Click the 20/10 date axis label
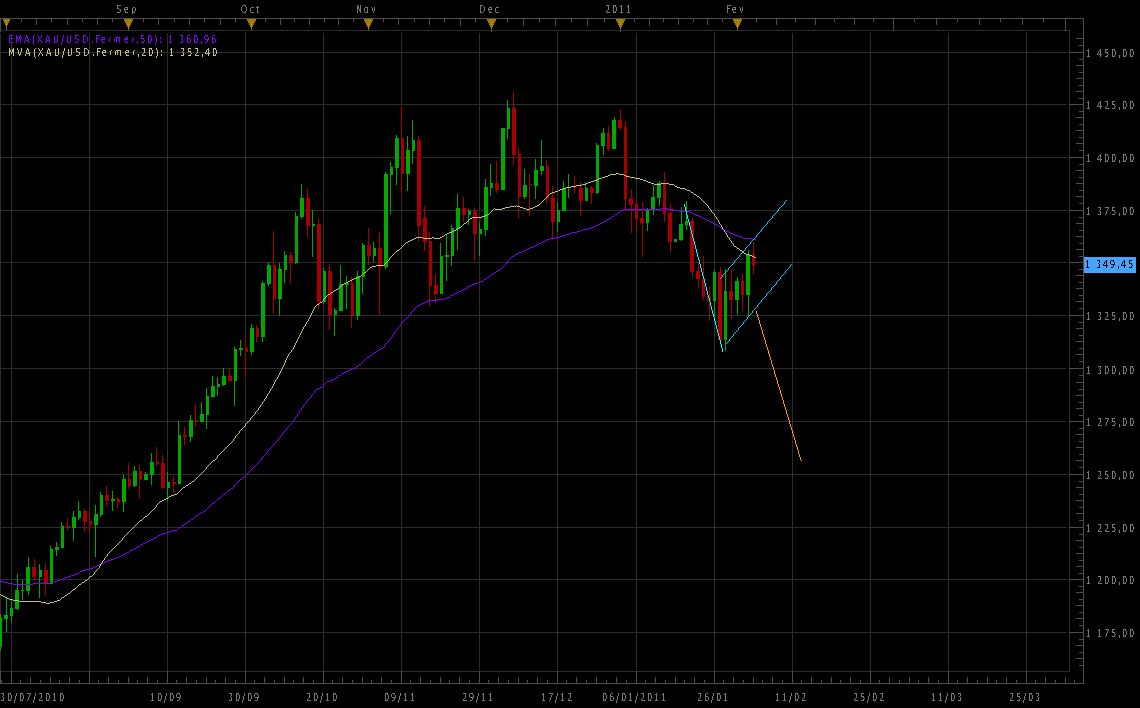Screen dimensions: 1140x708 (321, 697)
